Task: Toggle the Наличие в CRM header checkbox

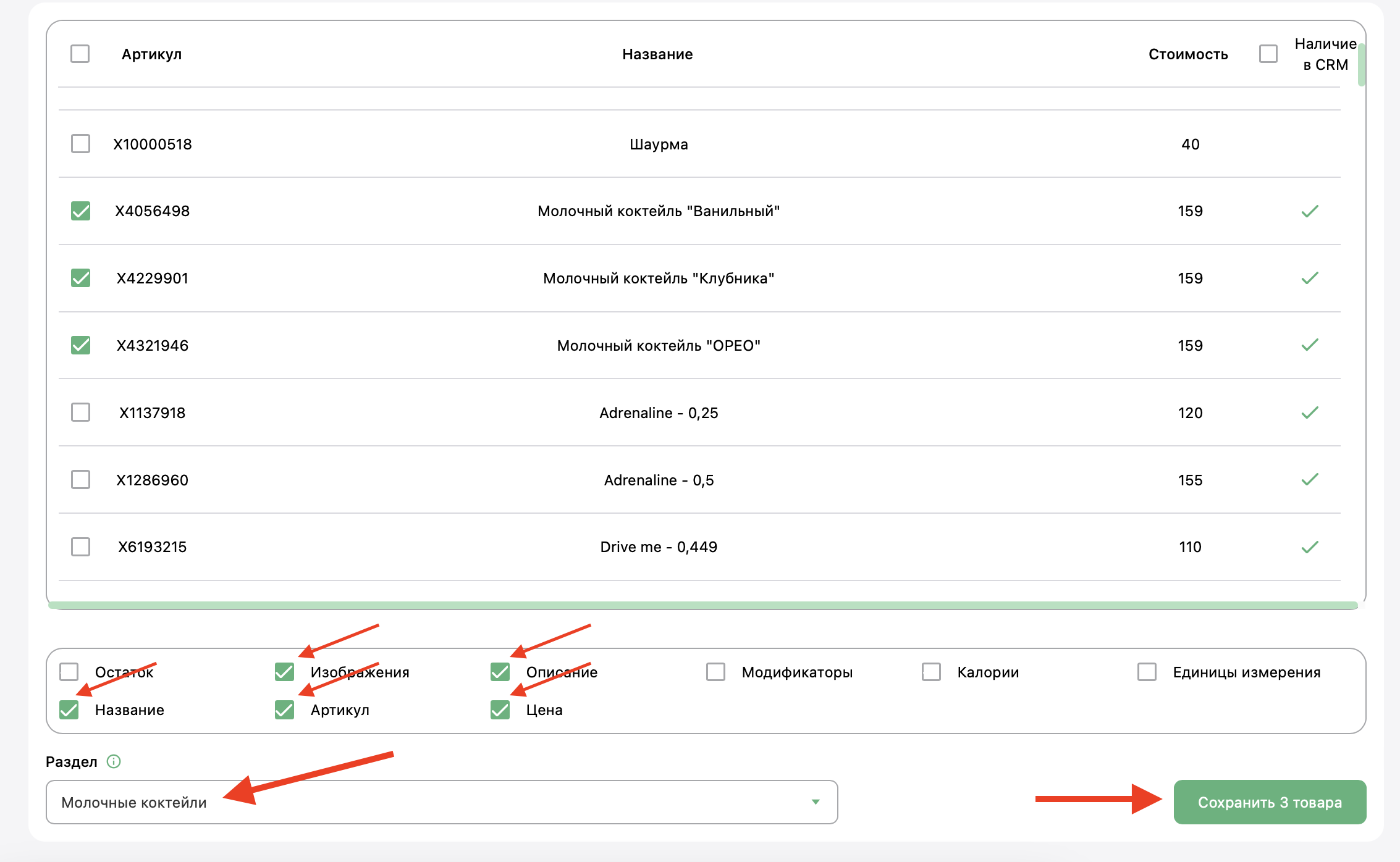Action: (1268, 54)
